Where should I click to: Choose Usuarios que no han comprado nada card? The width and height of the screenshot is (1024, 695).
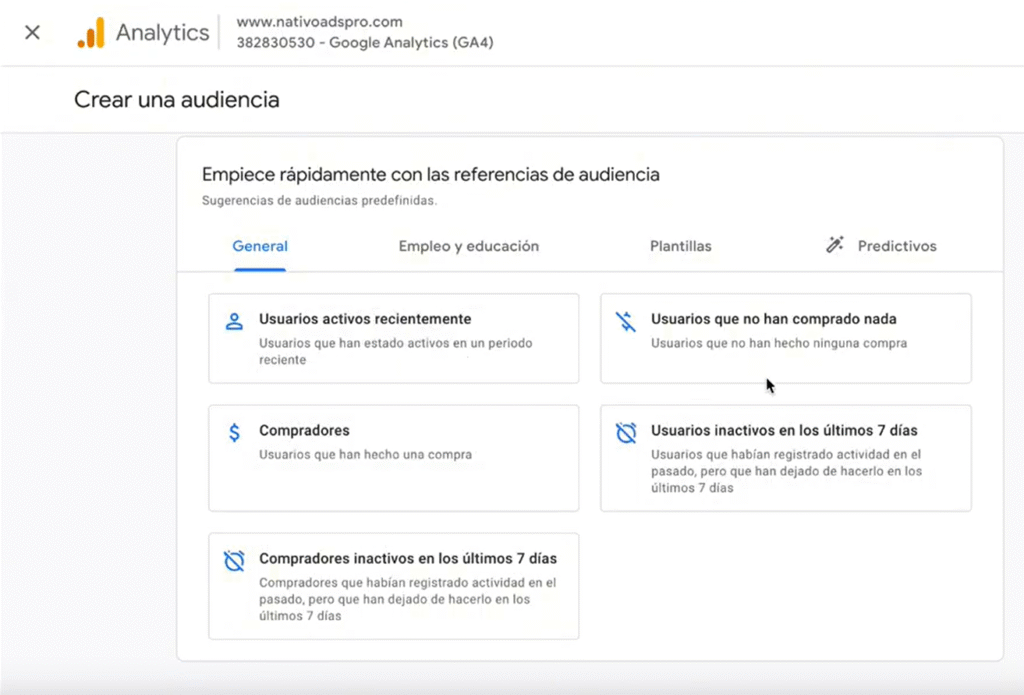786,338
